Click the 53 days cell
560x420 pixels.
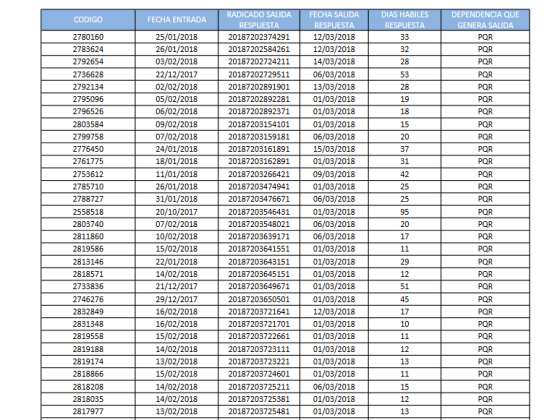pyautogui.click(x=405, y=75)
